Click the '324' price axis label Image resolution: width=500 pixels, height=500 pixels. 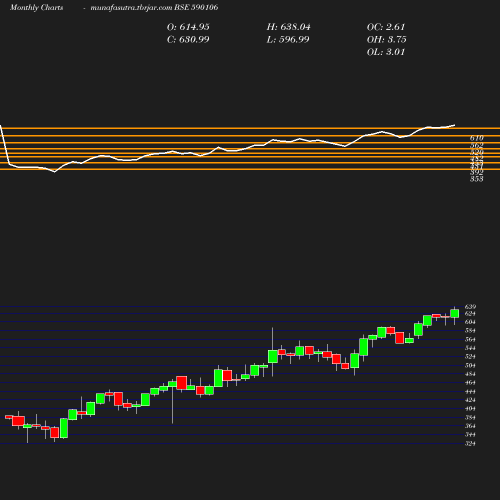pyautogui.click(x=470, y=443)
